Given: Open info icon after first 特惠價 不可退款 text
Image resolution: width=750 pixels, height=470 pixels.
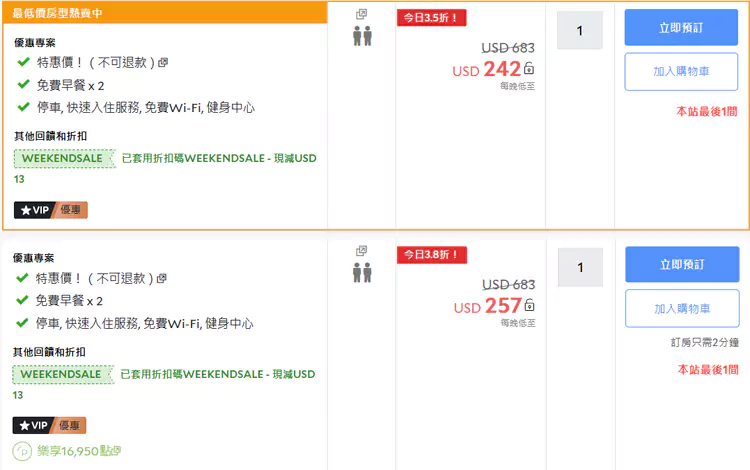Looking at the screenshot, I should click(163, 63).
